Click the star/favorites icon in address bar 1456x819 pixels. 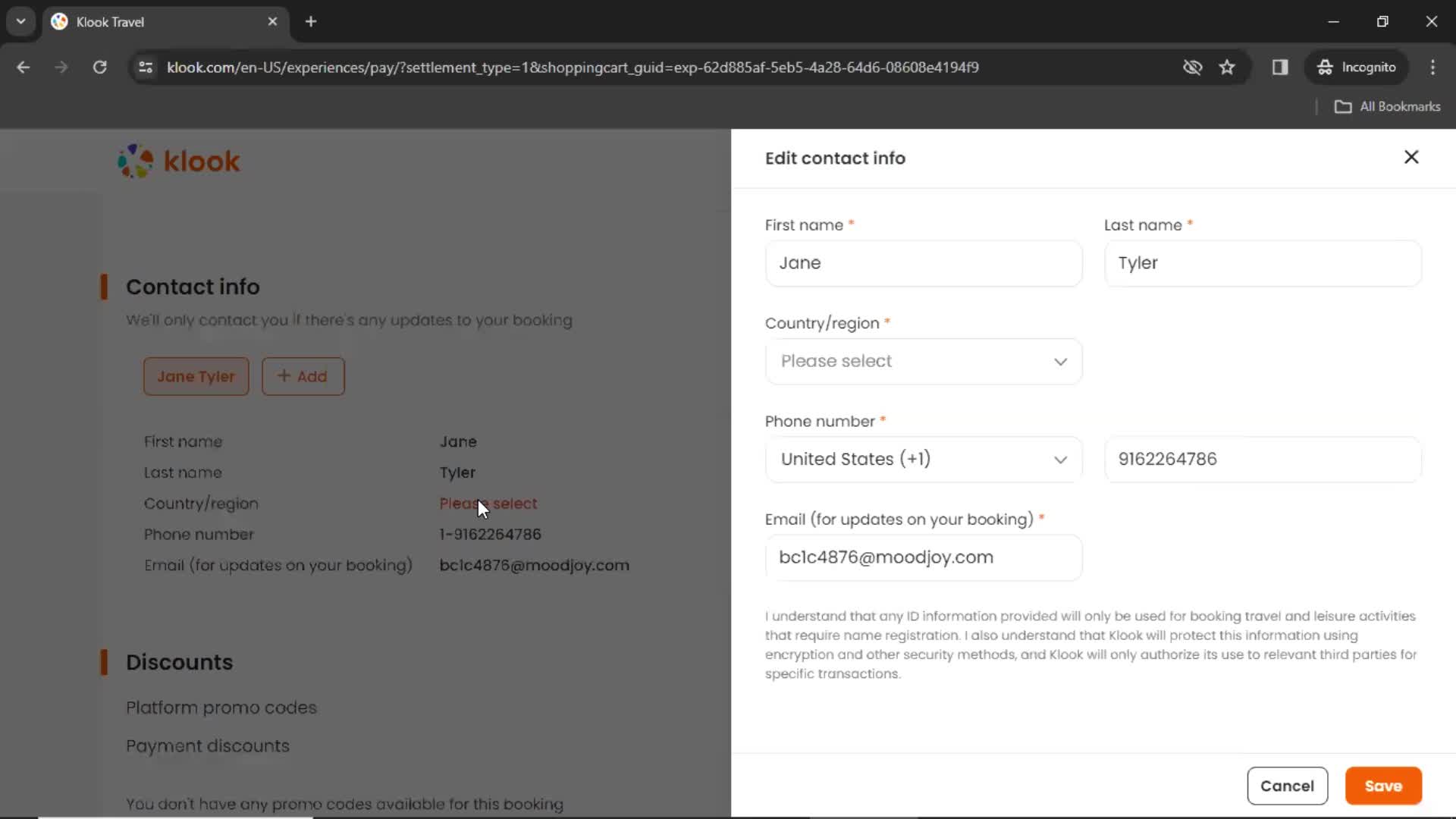[1229, 67]
